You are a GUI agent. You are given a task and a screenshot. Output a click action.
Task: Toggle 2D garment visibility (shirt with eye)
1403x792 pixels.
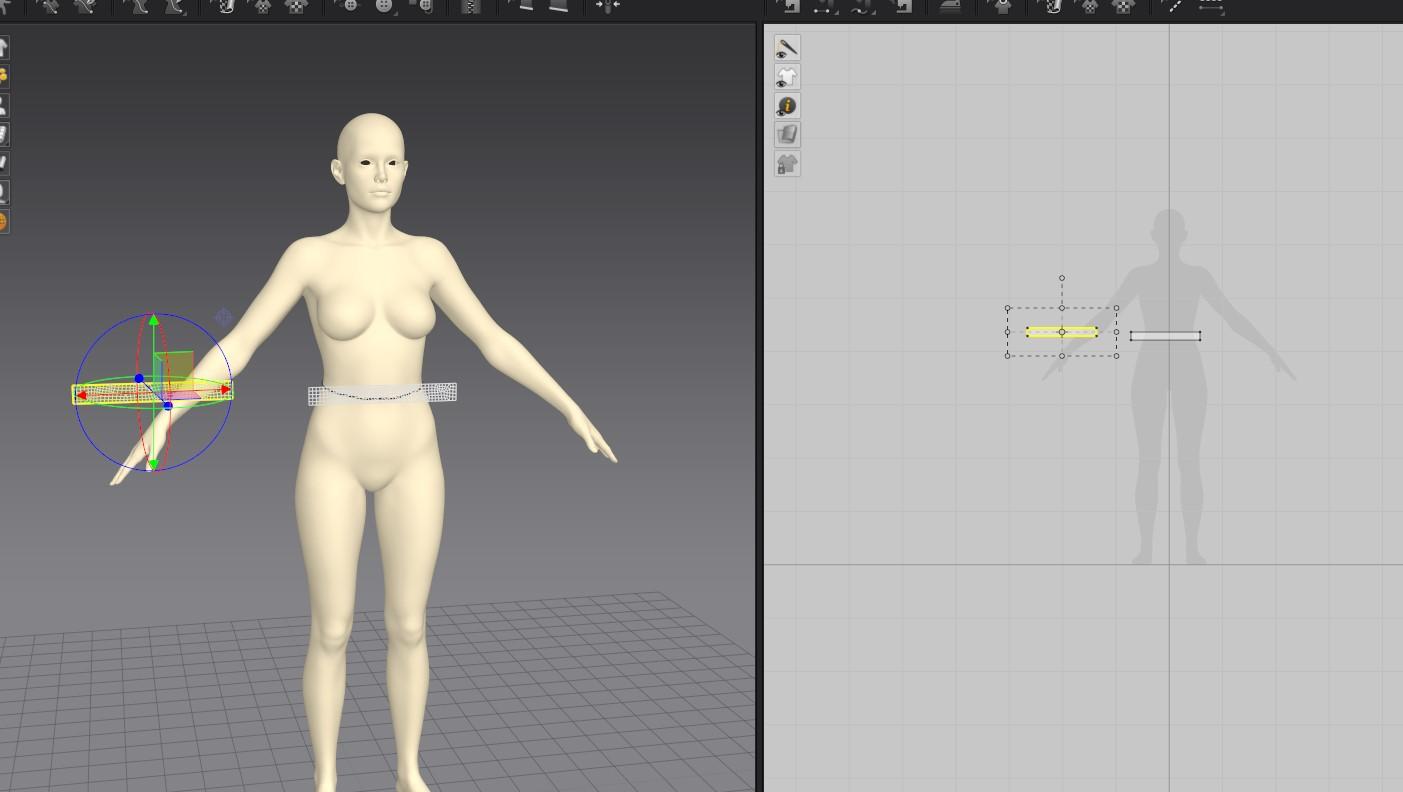(787, 77)
